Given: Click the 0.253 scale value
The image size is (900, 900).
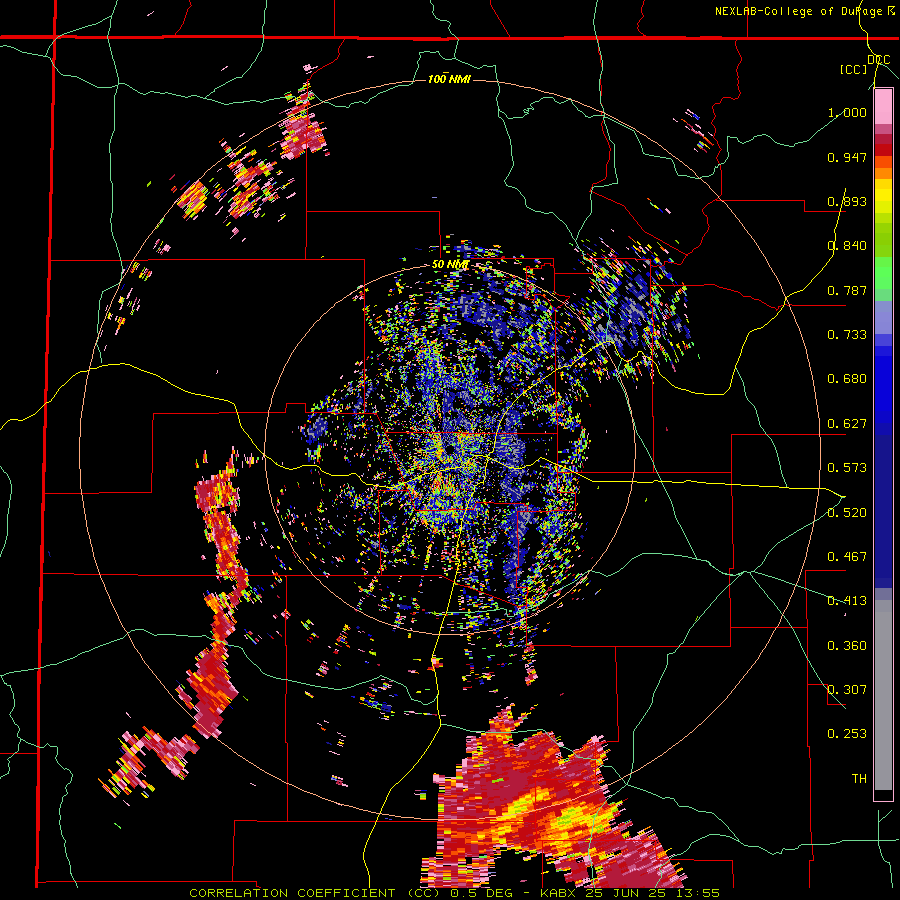Looking at the screenshot, I should tap(847, 734).
